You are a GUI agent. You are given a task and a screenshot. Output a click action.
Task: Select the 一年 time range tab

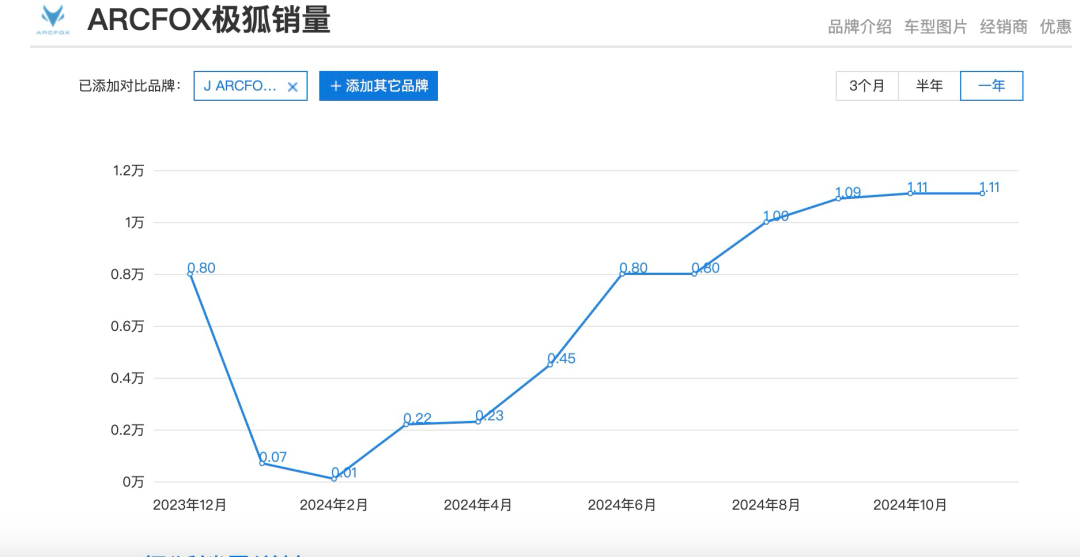coord(991,86)
